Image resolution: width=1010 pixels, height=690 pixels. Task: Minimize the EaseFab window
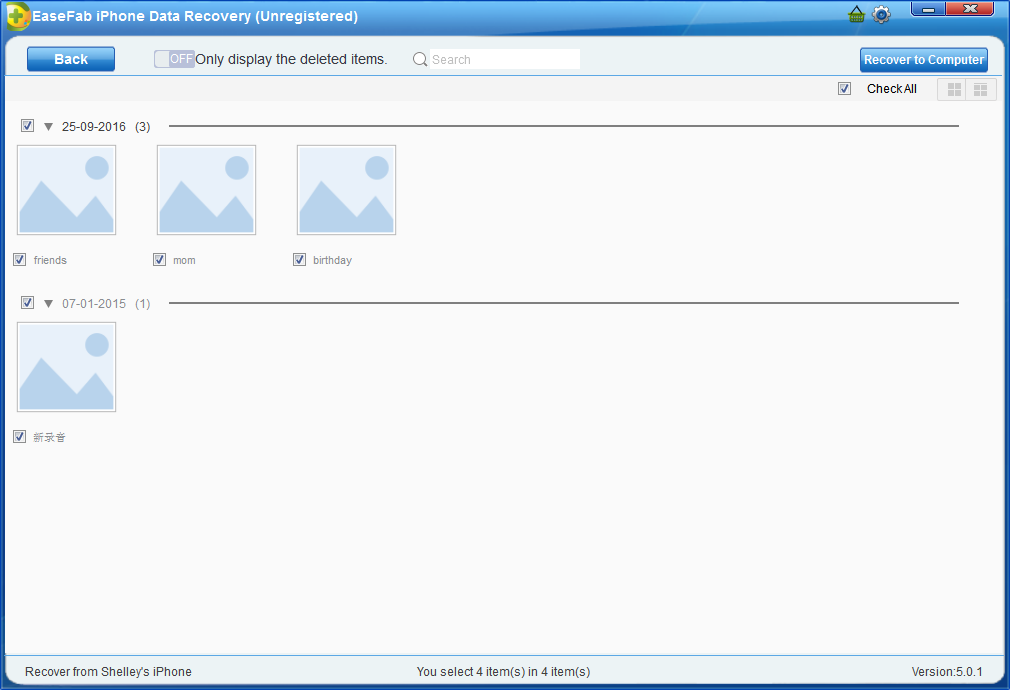tap(928, 9)
